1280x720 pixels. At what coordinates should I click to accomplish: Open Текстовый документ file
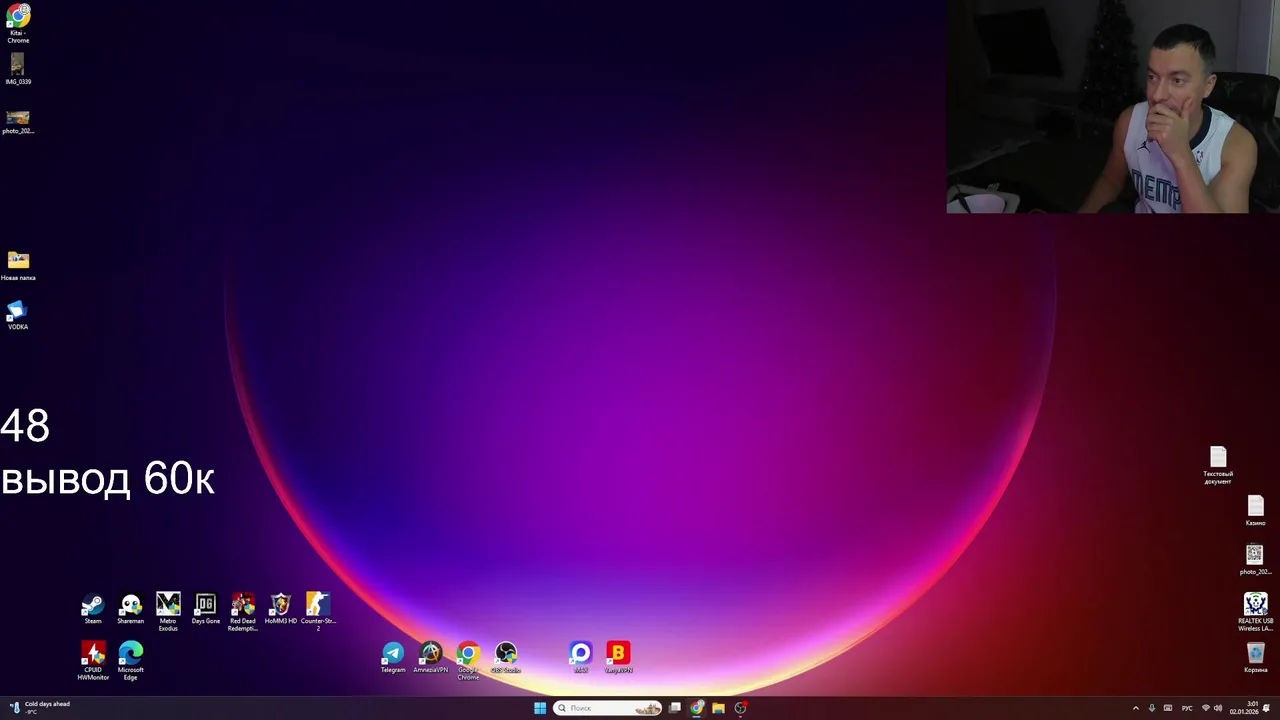1218,465
